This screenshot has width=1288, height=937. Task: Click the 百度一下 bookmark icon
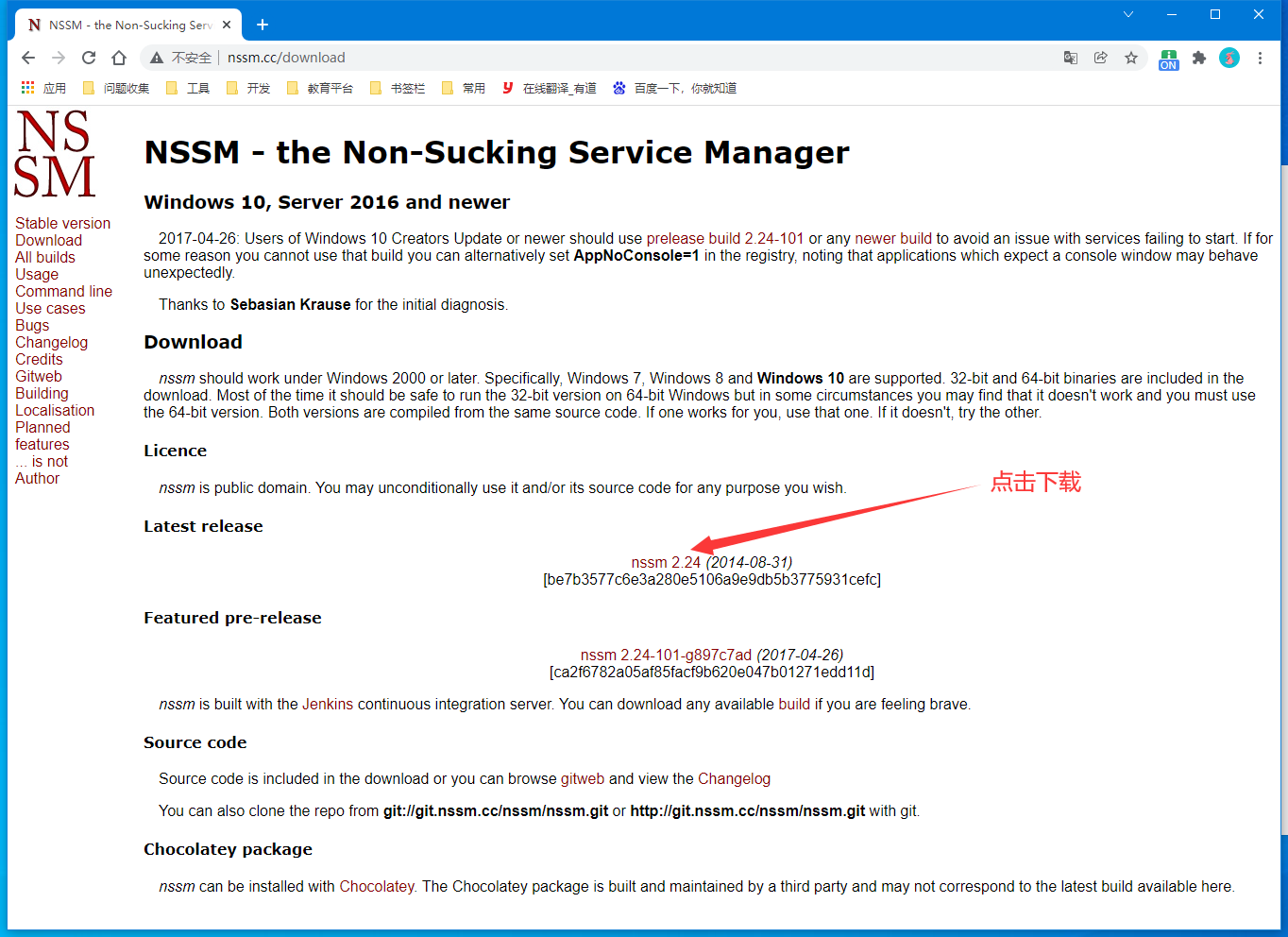tap(619, 88)
